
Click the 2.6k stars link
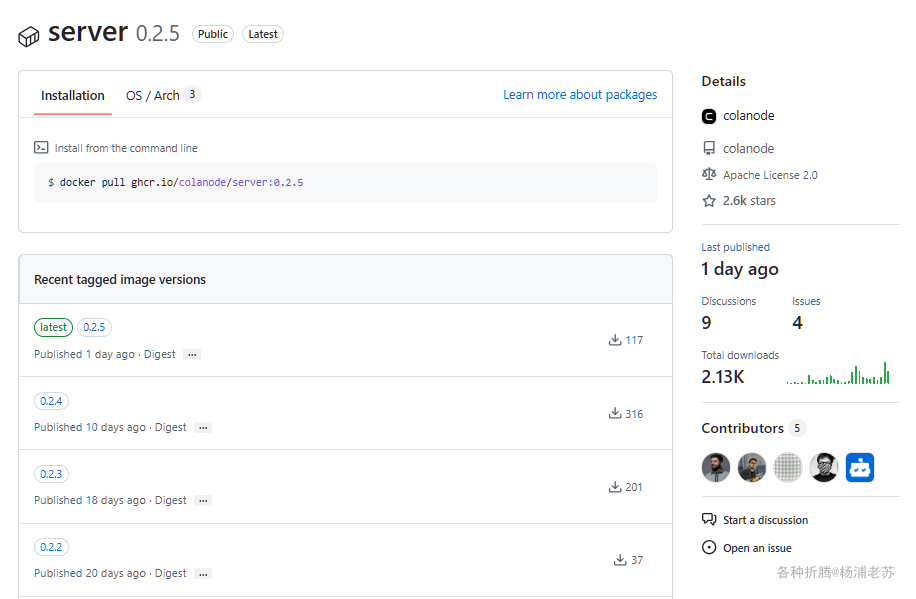pos(749,200)
